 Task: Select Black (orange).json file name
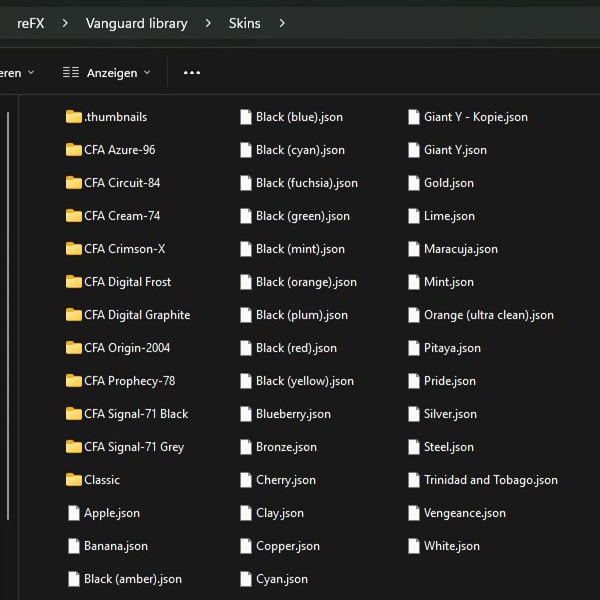pyautogui.click(x=306, y=282)
